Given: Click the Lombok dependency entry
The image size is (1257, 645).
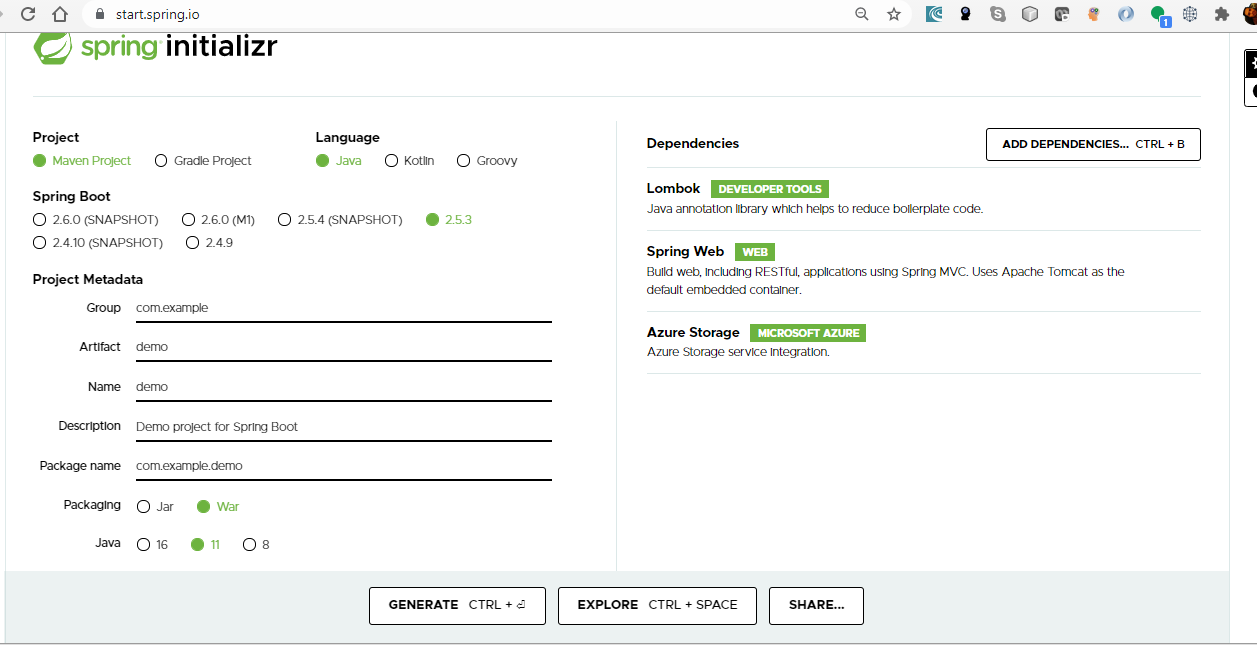Looking at the screenshot, I should pos(923,198).
